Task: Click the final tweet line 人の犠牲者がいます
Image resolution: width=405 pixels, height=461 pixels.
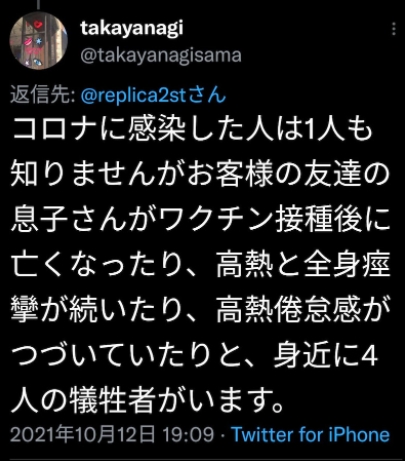Action: (148, 400)
